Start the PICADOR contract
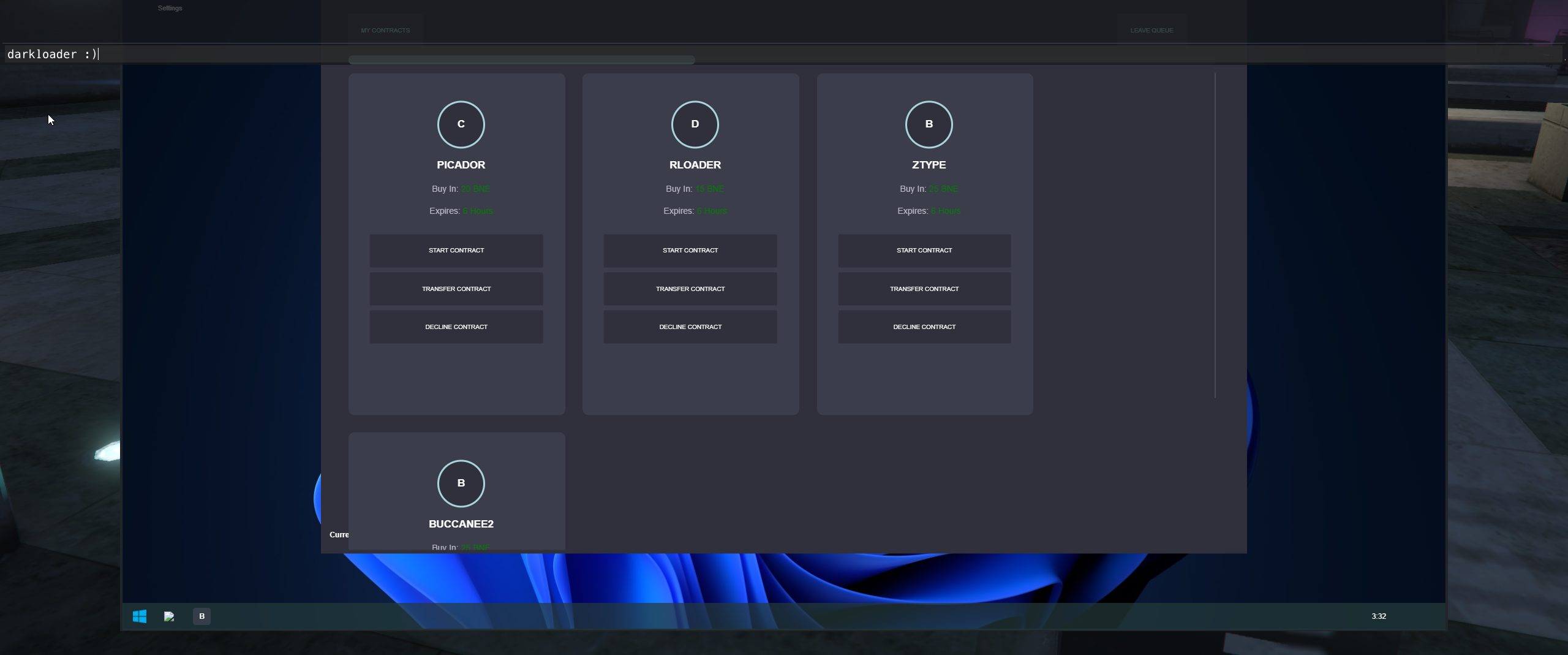The height and width of the screenshot is (655, 1568). (x=456, y=251)
